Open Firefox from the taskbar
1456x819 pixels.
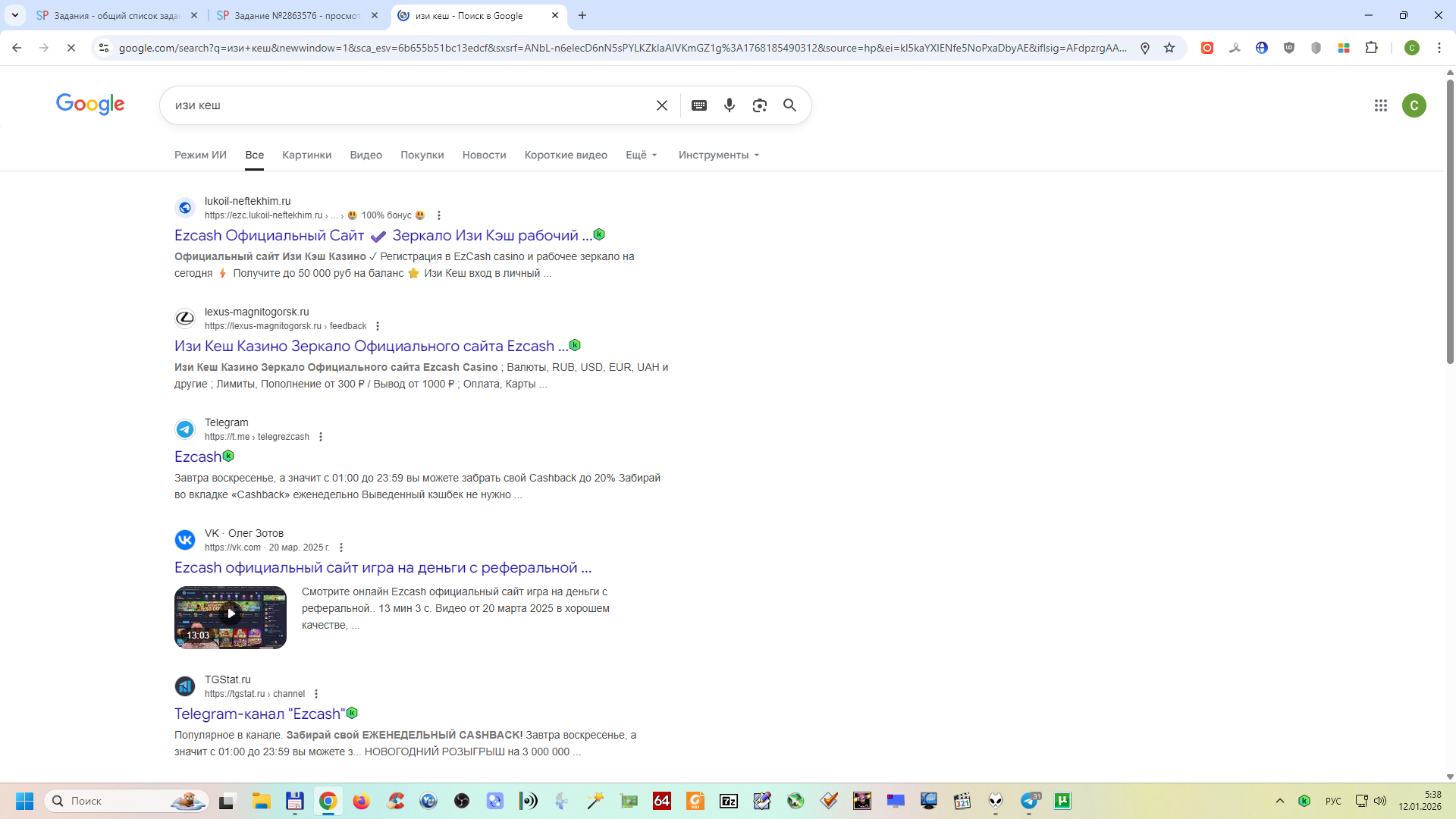361,801
